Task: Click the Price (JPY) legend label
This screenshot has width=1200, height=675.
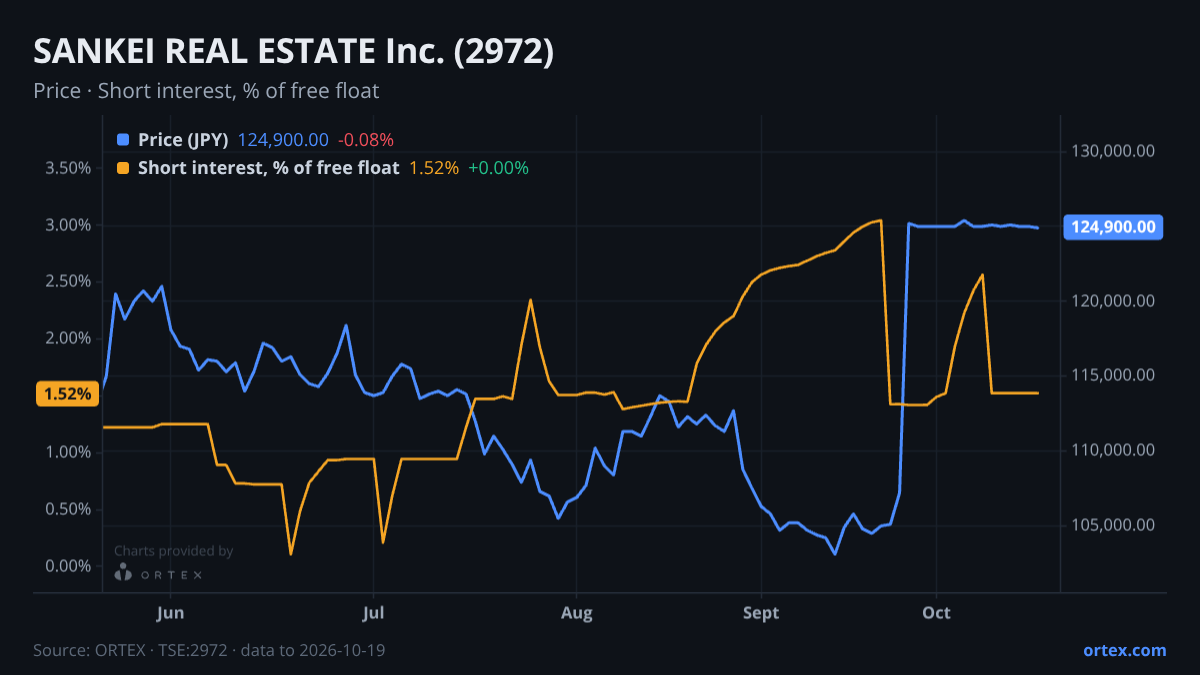Action: coord(184,140)
